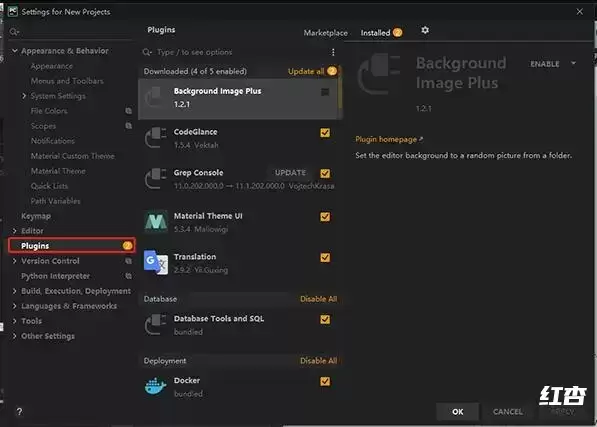Viewport: 597px width, 427px height.
Task: Toggle the Grep Console plugin checkbox
Action: tap(325, 173)
